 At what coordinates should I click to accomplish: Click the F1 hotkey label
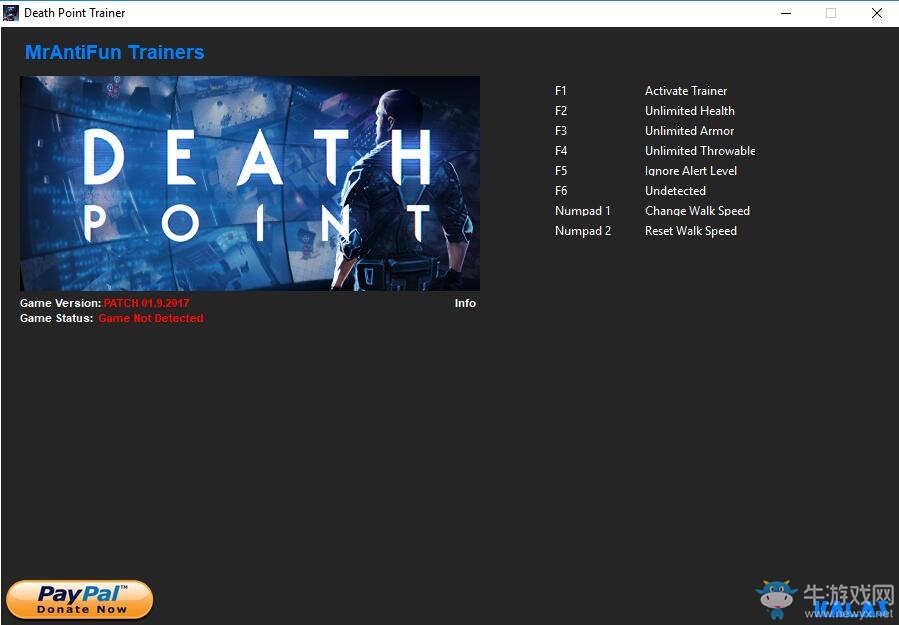pos(561,91)
